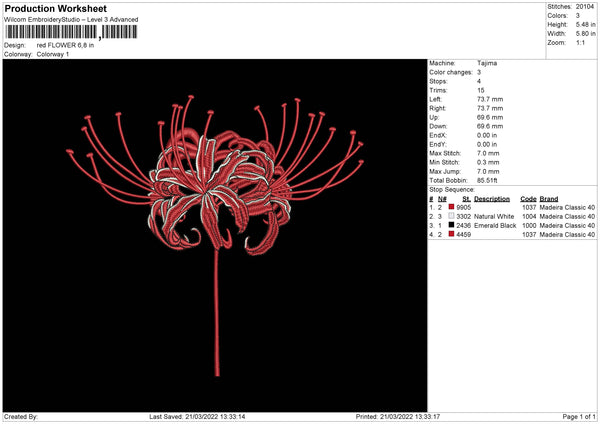Click the Natural White color swatch
The image size is (600, 424).
(452, 216)
